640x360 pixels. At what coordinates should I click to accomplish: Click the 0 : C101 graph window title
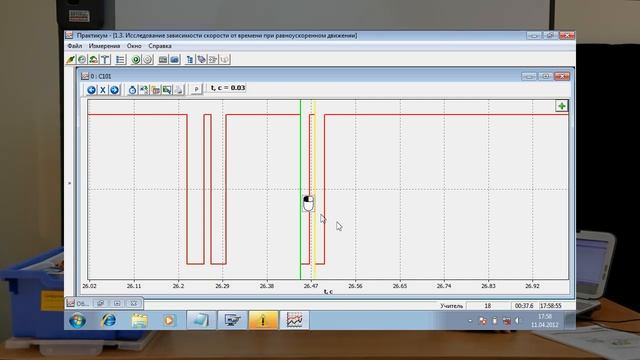click(100, 76)
